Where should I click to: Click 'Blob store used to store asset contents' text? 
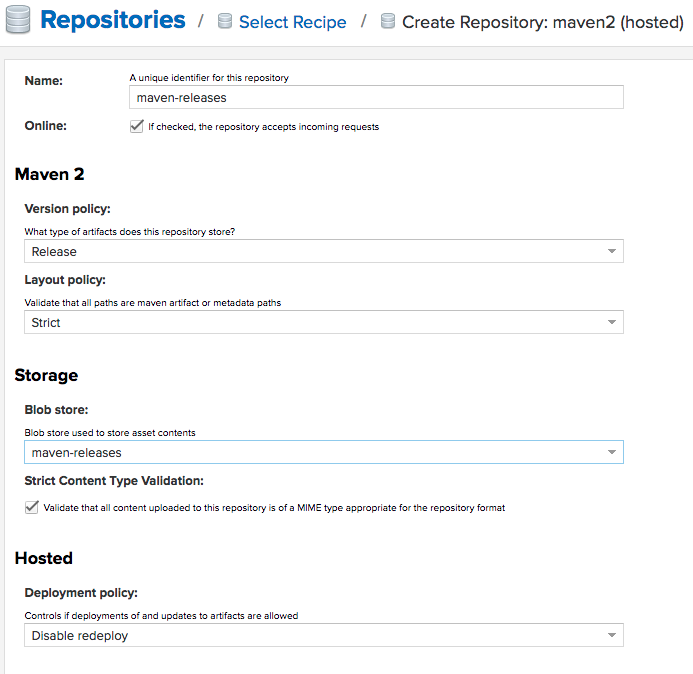[110, 433]
